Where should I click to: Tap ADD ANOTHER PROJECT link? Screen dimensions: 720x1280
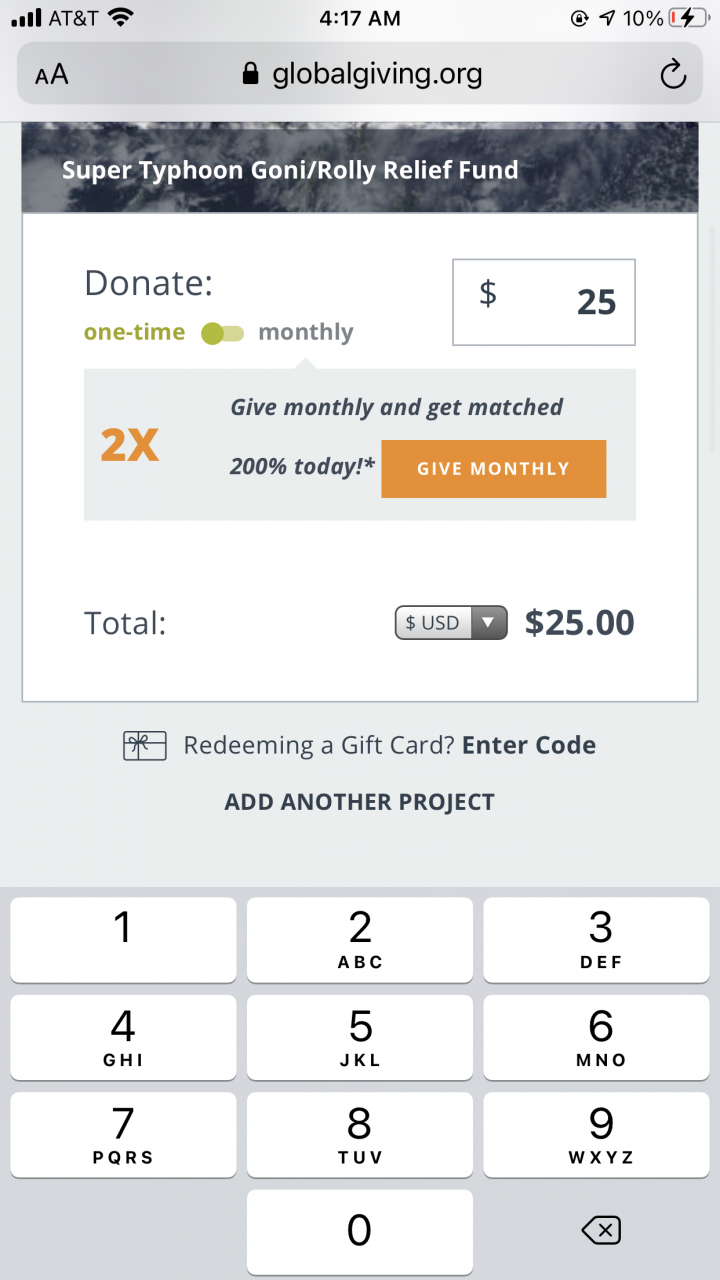(x=359, y=802)
